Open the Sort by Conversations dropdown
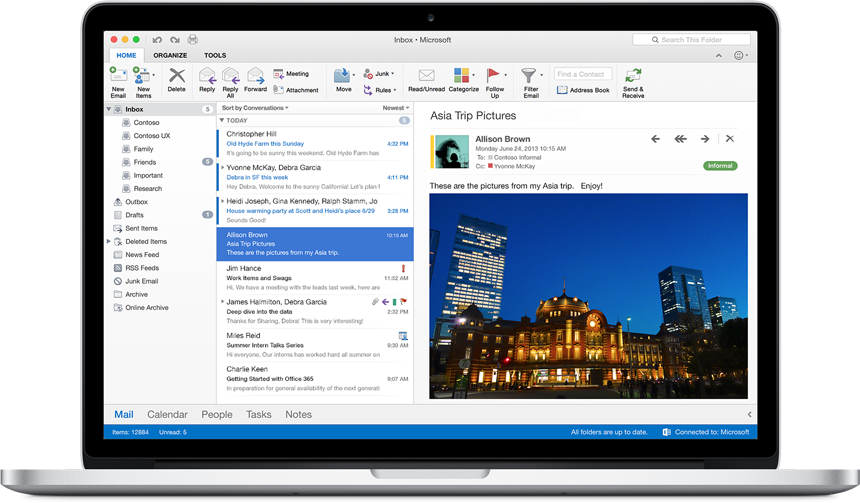Screen dimensions: 860x503 pyautogui.click(x=255, y=108)
